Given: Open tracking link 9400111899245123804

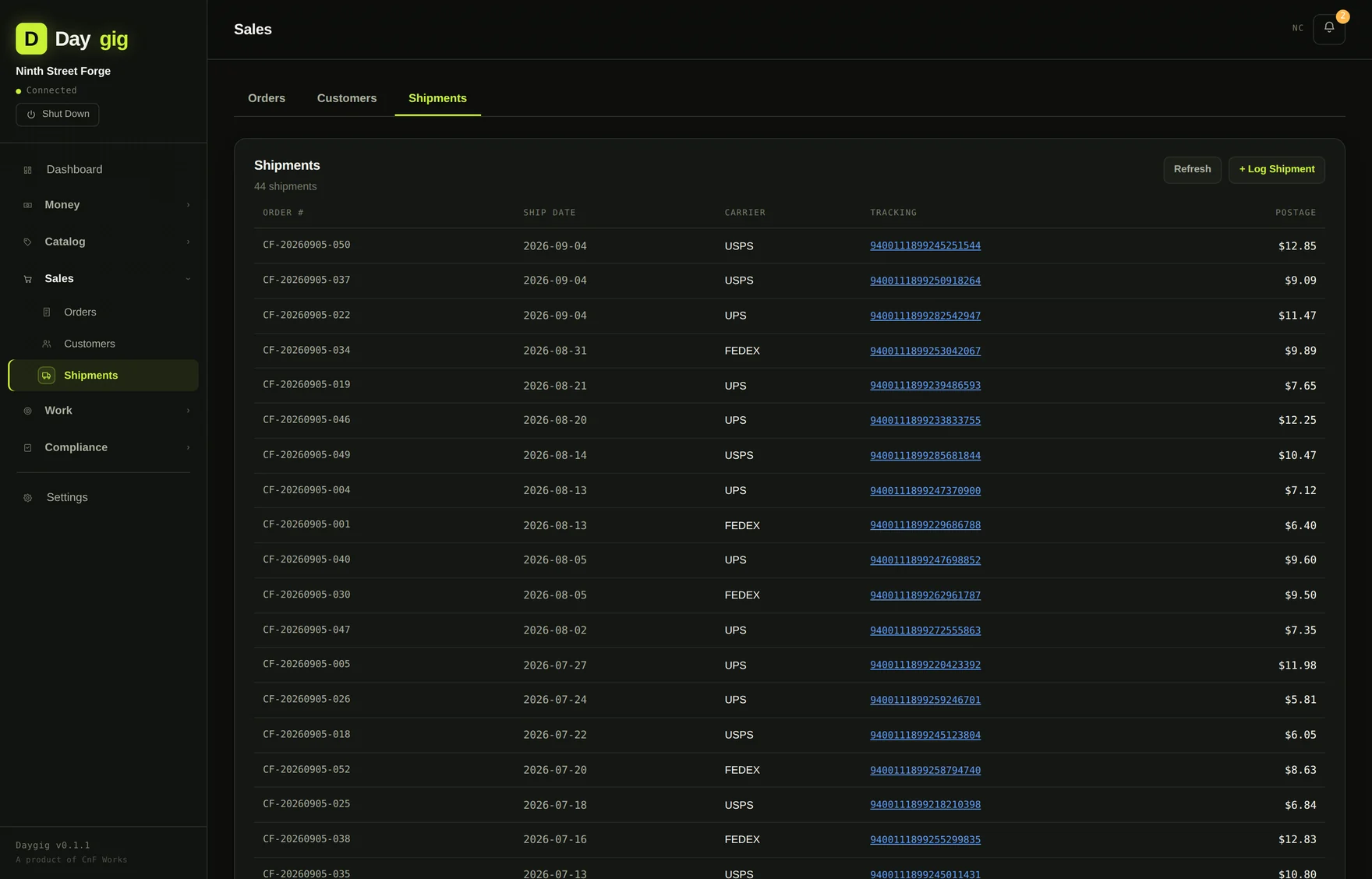Looking at the screenshot, I should click(x=925, y=735).
